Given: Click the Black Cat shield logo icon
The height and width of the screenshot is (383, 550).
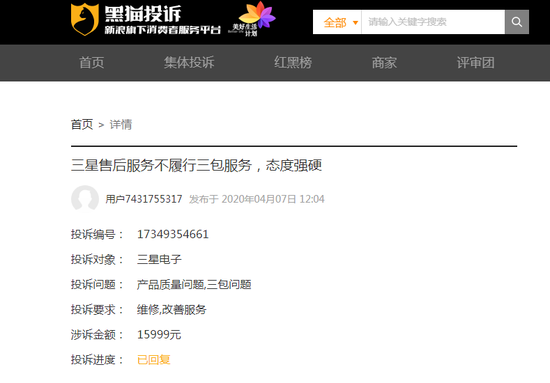Looking at the screenshot, I should (85, 19).
